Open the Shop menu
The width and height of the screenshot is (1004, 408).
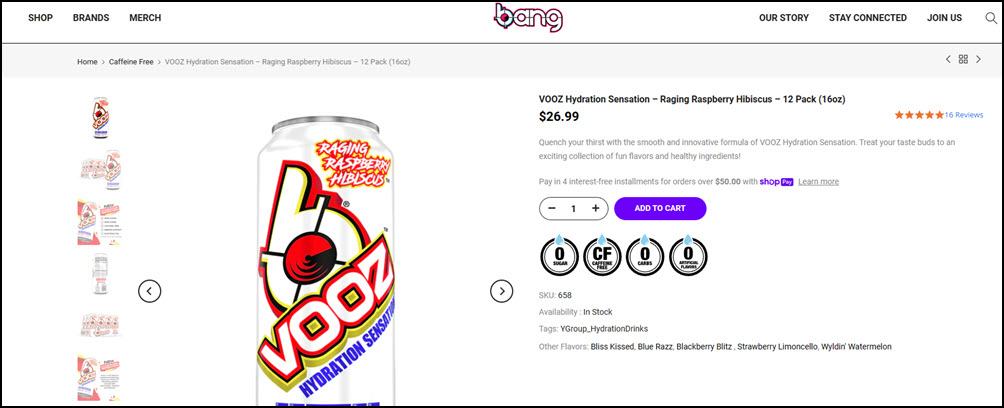click(40, 18)
